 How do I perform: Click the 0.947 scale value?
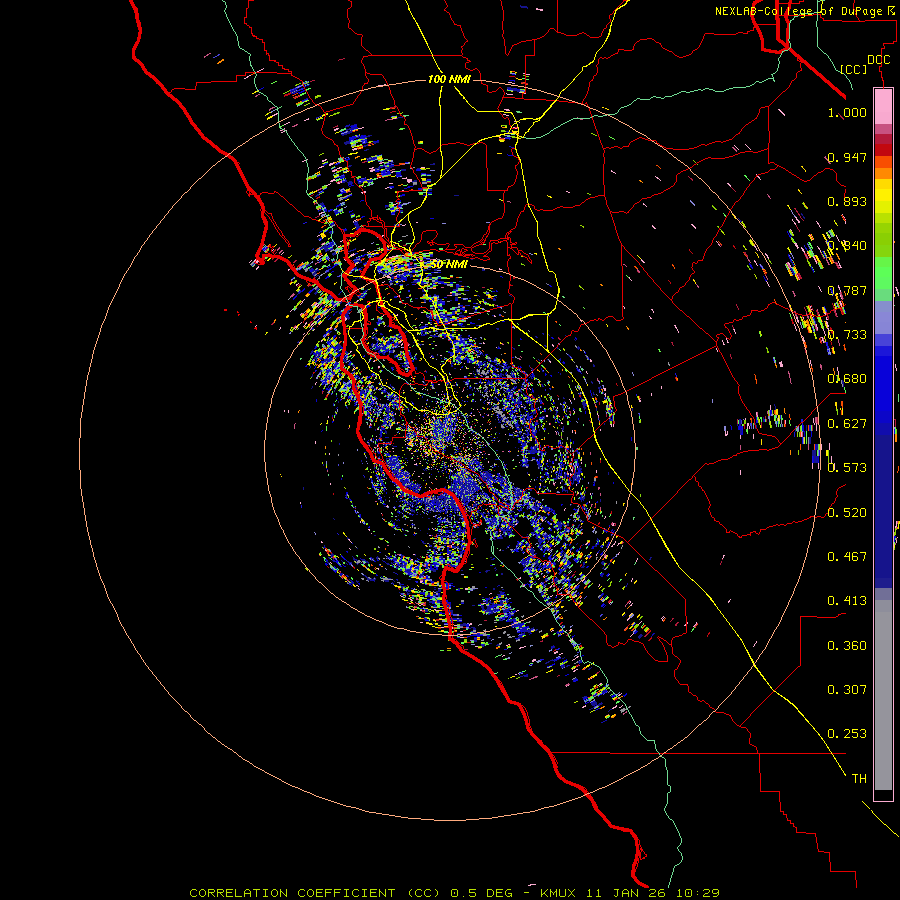(847, 157)
